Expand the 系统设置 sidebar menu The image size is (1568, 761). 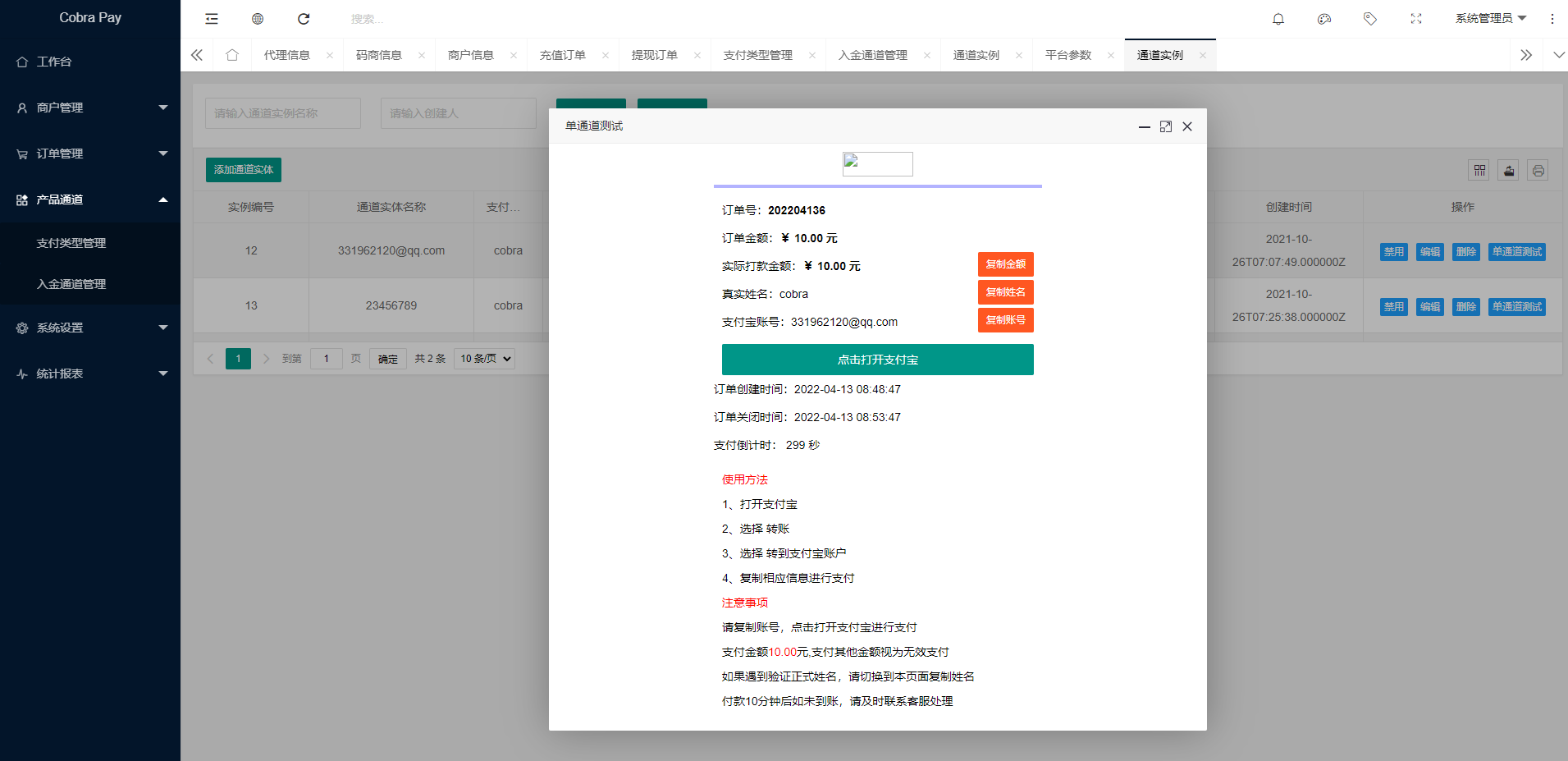click(x=90, y=327)
